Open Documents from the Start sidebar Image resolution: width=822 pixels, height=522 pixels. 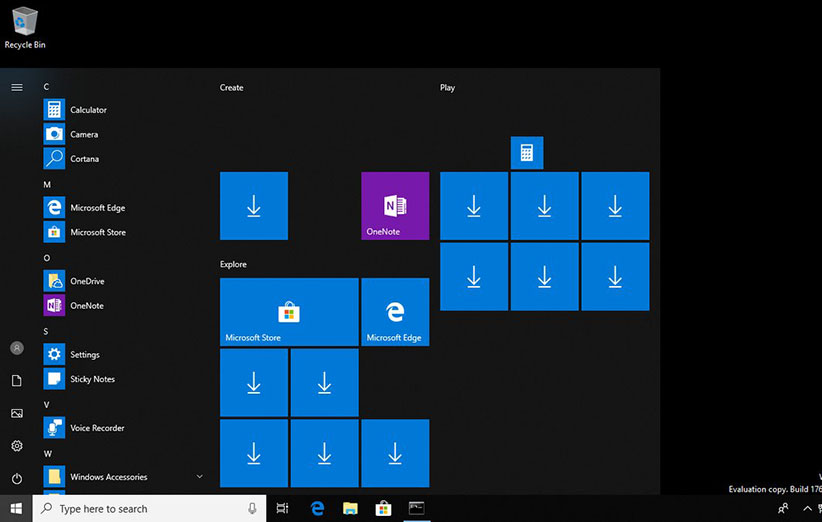click(x=16, y=381)
